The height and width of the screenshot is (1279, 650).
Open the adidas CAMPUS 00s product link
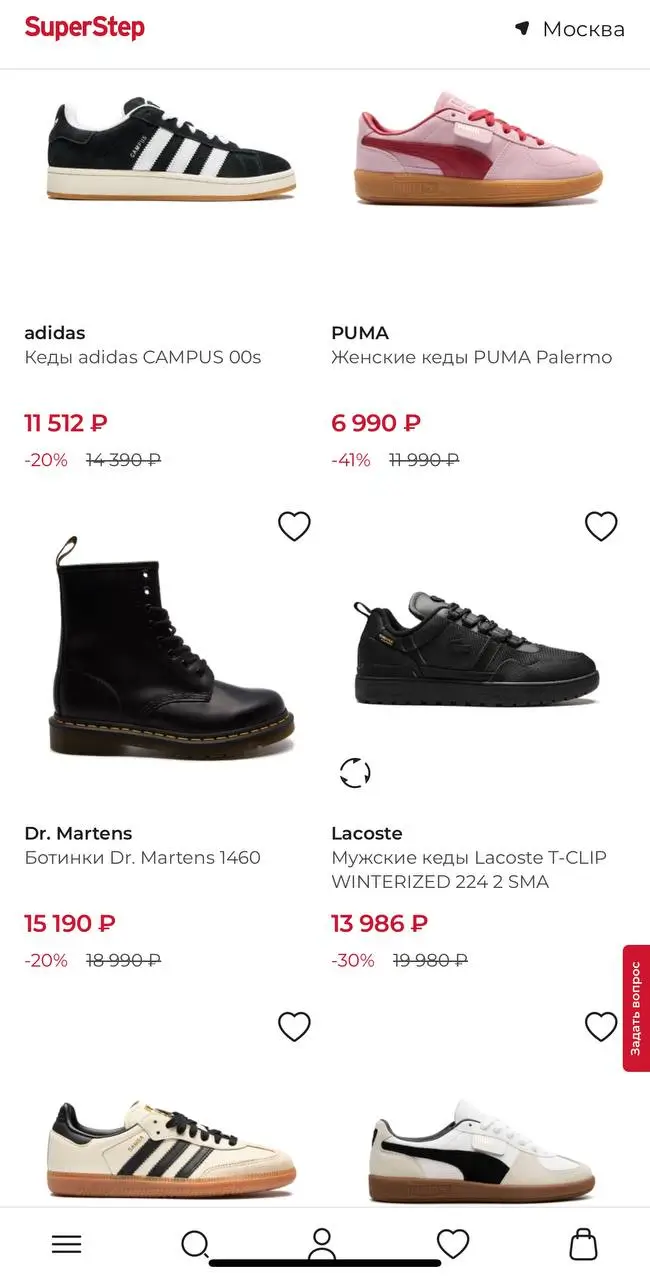pos(143,357)
